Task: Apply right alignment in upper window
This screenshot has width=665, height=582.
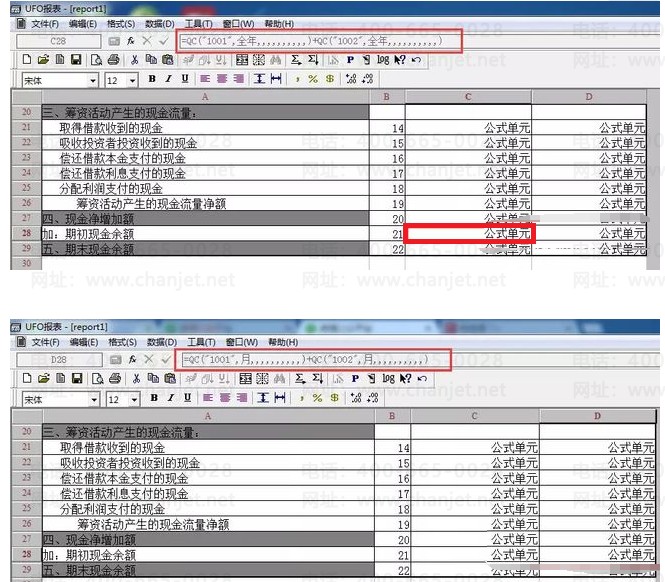Action: click(x=239, y=78)
